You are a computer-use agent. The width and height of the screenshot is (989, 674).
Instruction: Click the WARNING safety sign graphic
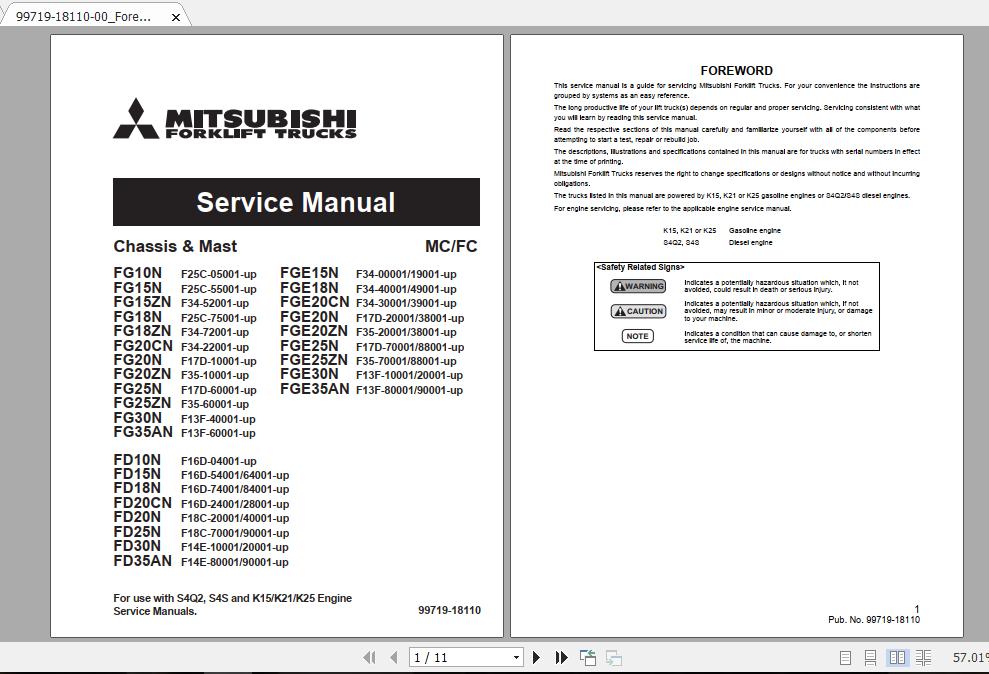638,286
